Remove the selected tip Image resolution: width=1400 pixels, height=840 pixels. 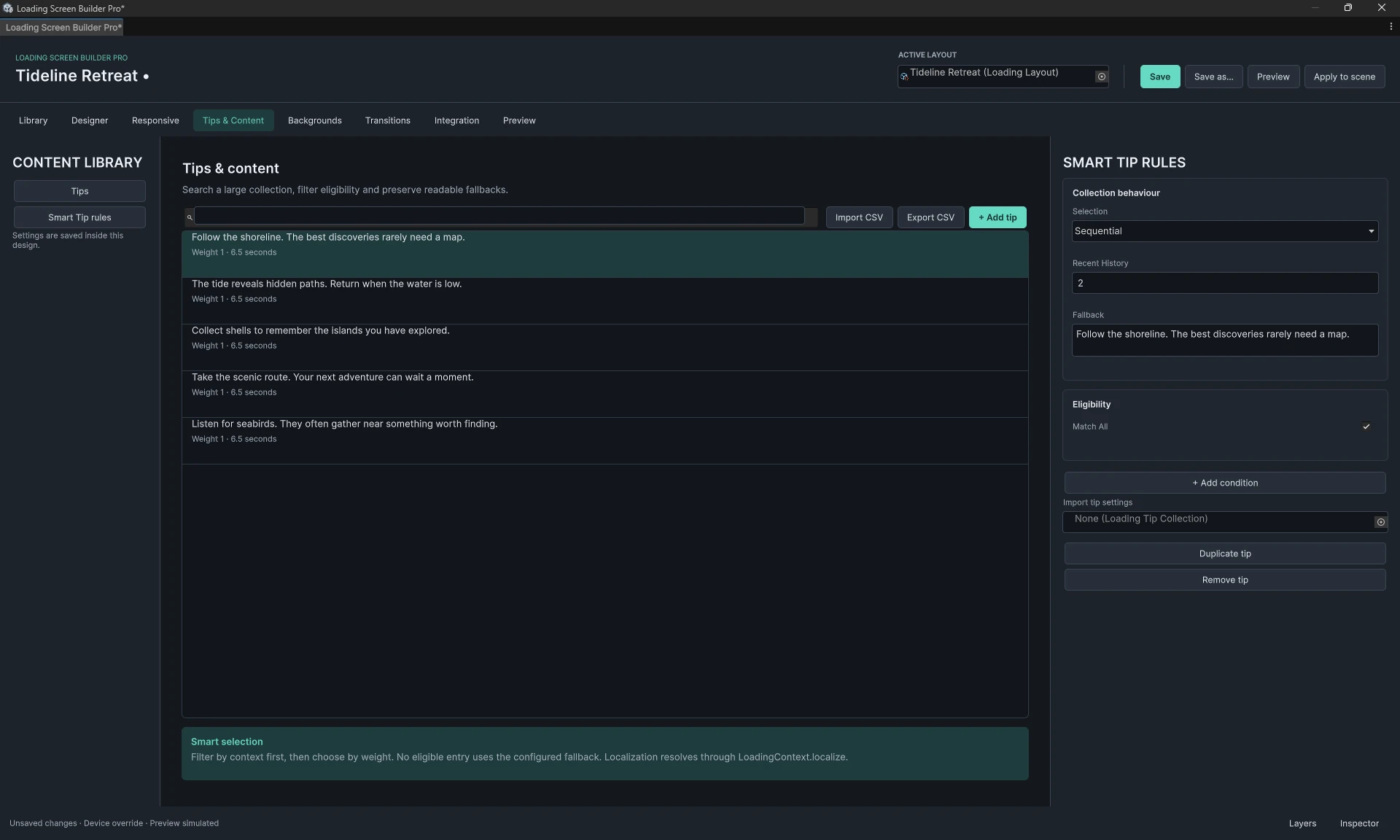click(1225, 580)
